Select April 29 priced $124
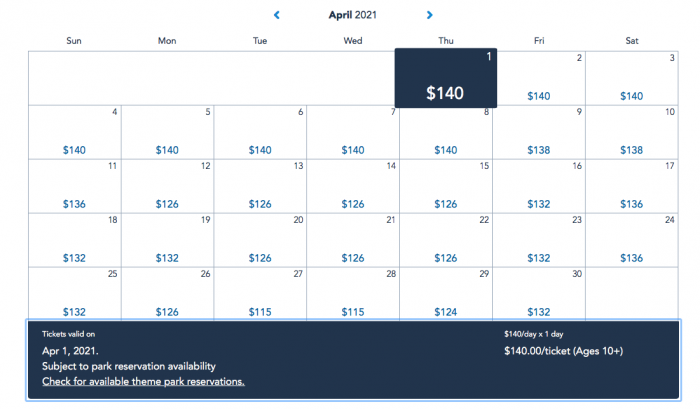This screenshot has width=700, height=409. point(446,293)
